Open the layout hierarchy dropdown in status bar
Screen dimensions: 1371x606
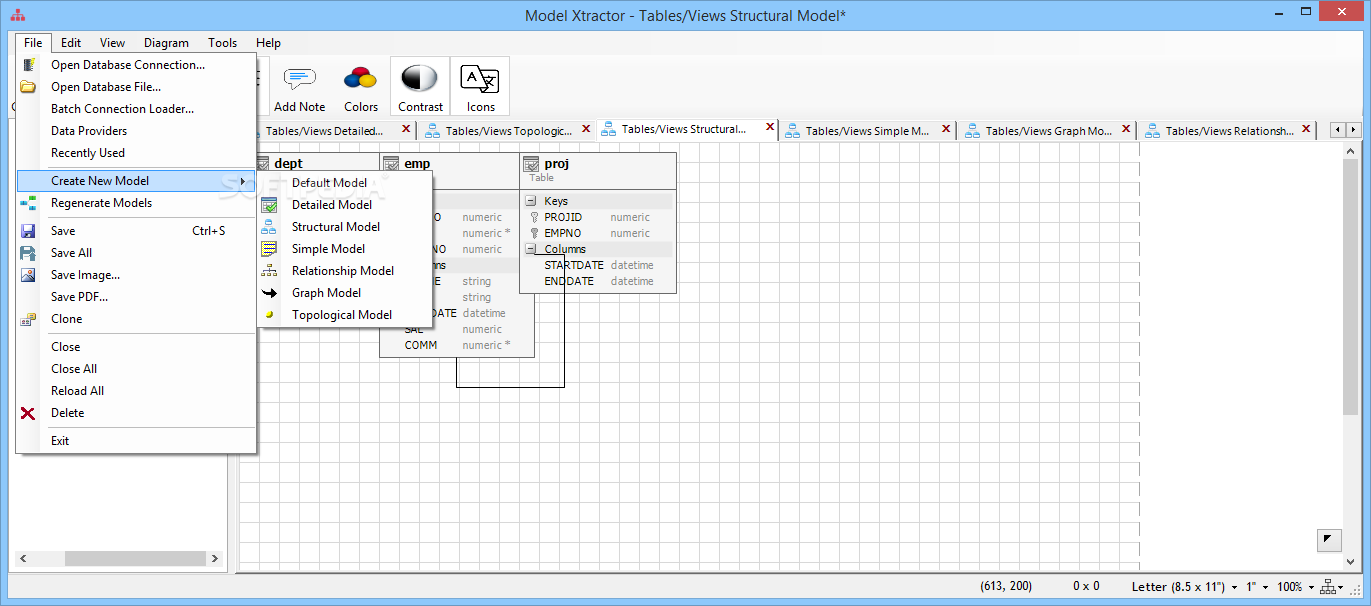[x=1334, y=587]
